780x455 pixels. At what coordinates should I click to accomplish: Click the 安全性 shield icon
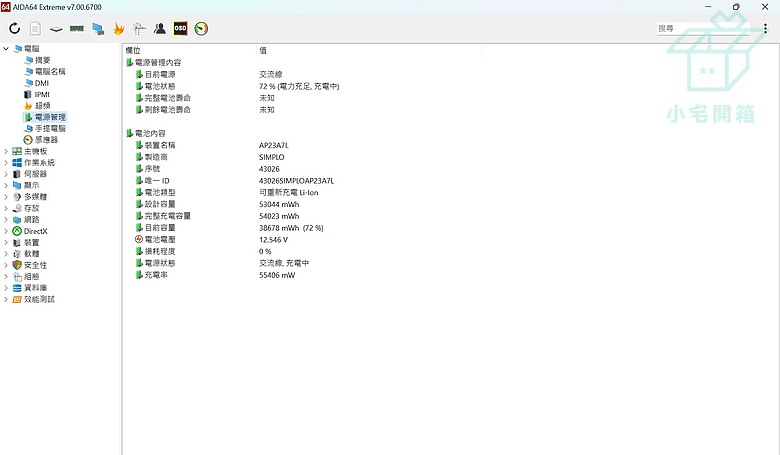click(x=17, y=265)
